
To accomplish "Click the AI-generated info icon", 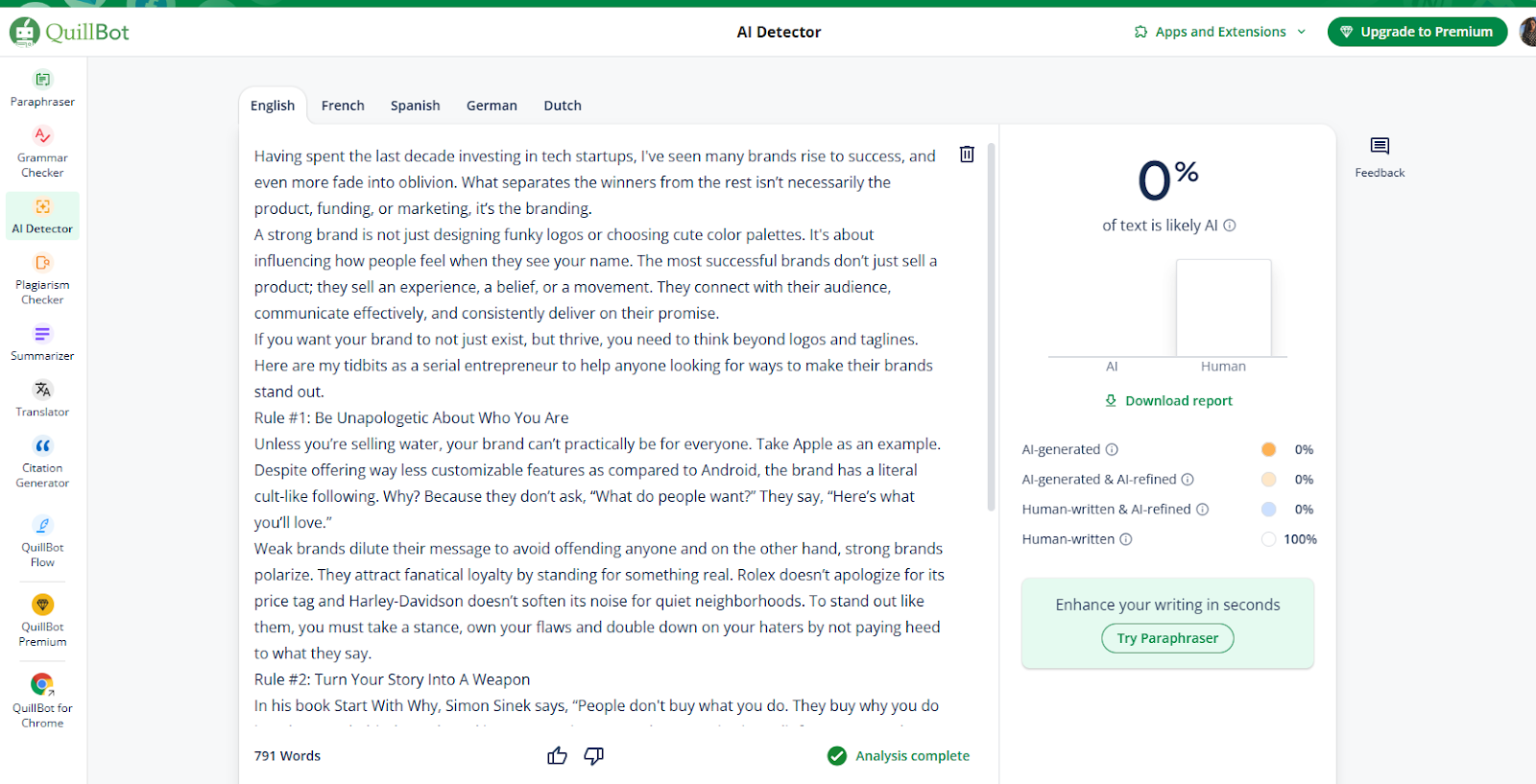I will pyautogui.click(x=1112, y=449).
